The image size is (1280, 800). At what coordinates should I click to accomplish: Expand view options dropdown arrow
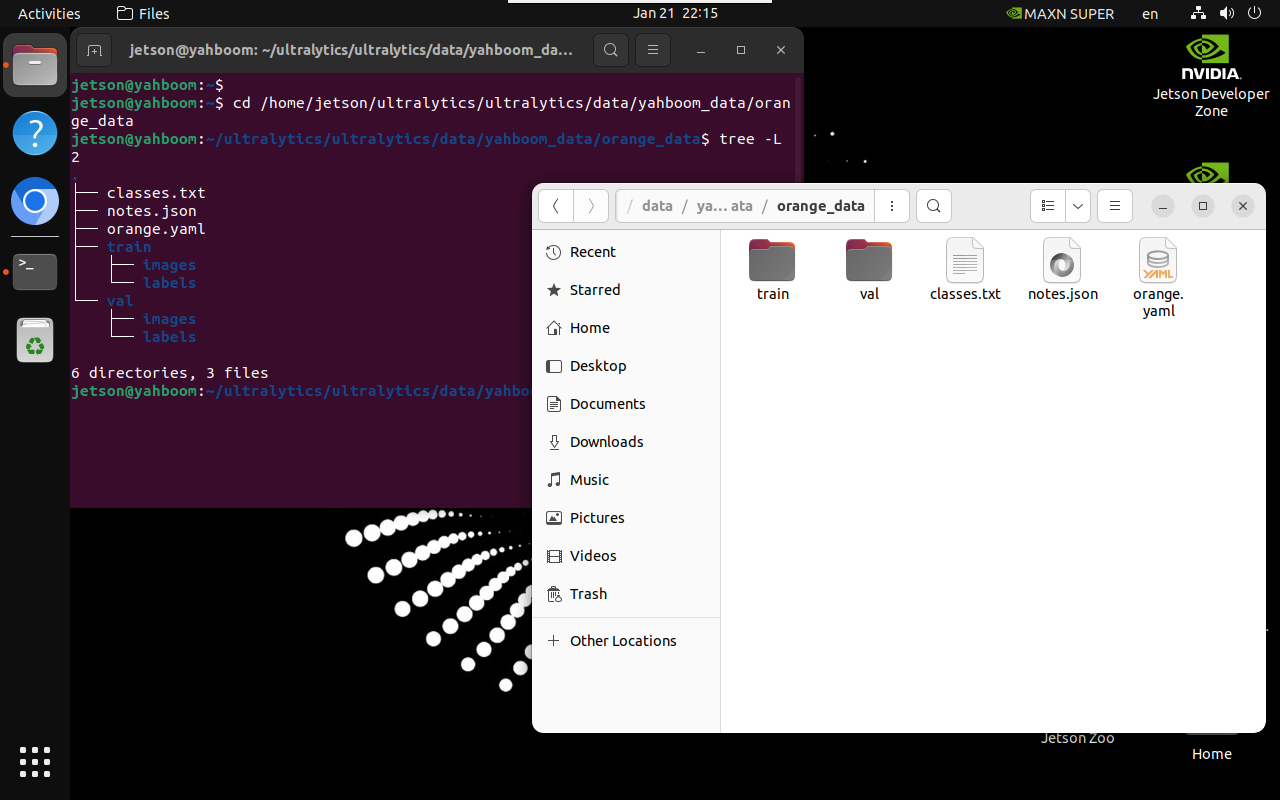click(1078, 206)
